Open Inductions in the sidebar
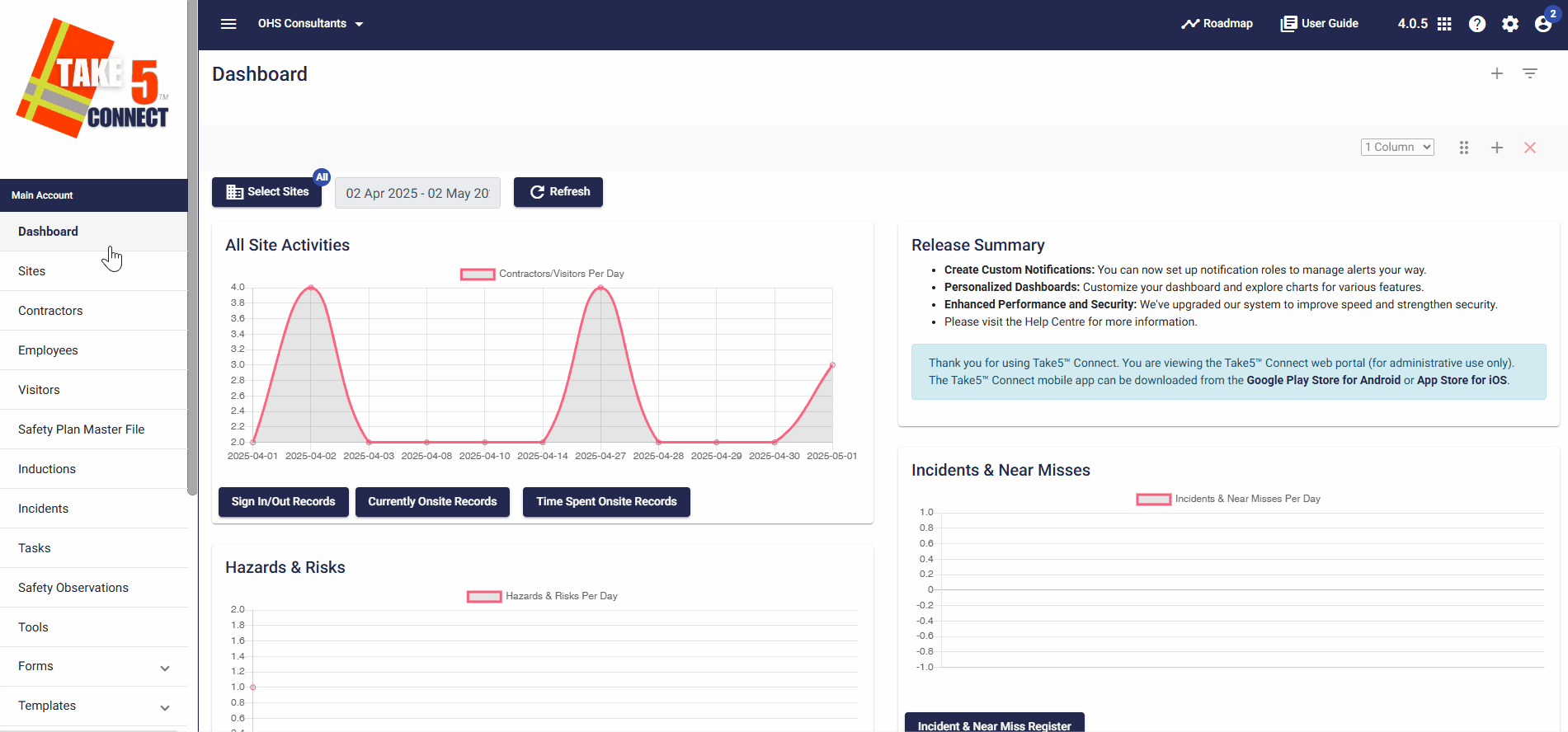 94,469
